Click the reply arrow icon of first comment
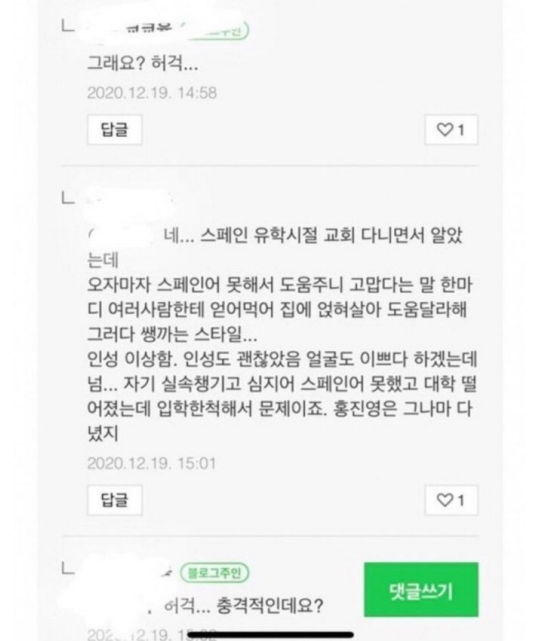The width and height of the screenshot is (539, 641). 68,27
